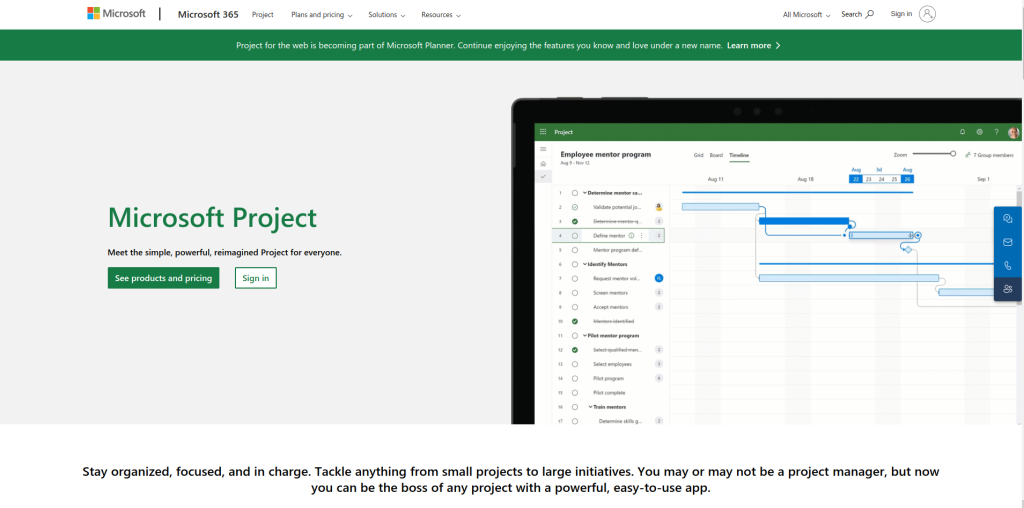Collapse the Identify Mentors task group
Screen dimensions: 1024x508
pyautogui.click(x=586, y=264)
